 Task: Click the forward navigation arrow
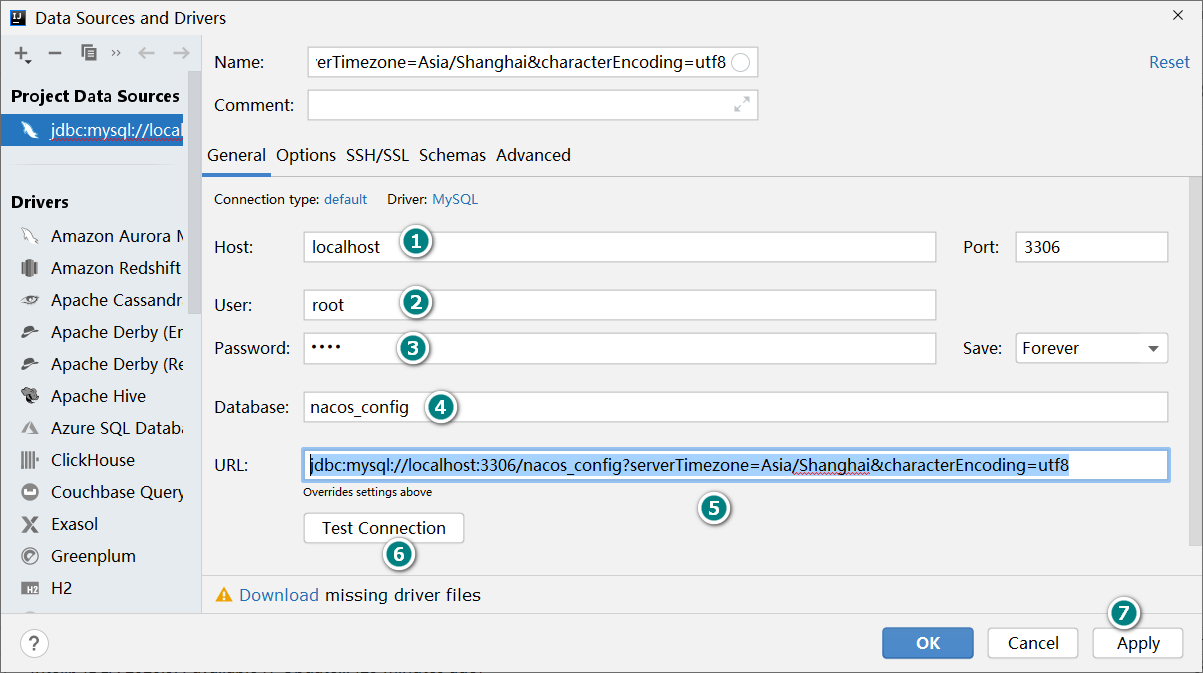tap(181, 53)
